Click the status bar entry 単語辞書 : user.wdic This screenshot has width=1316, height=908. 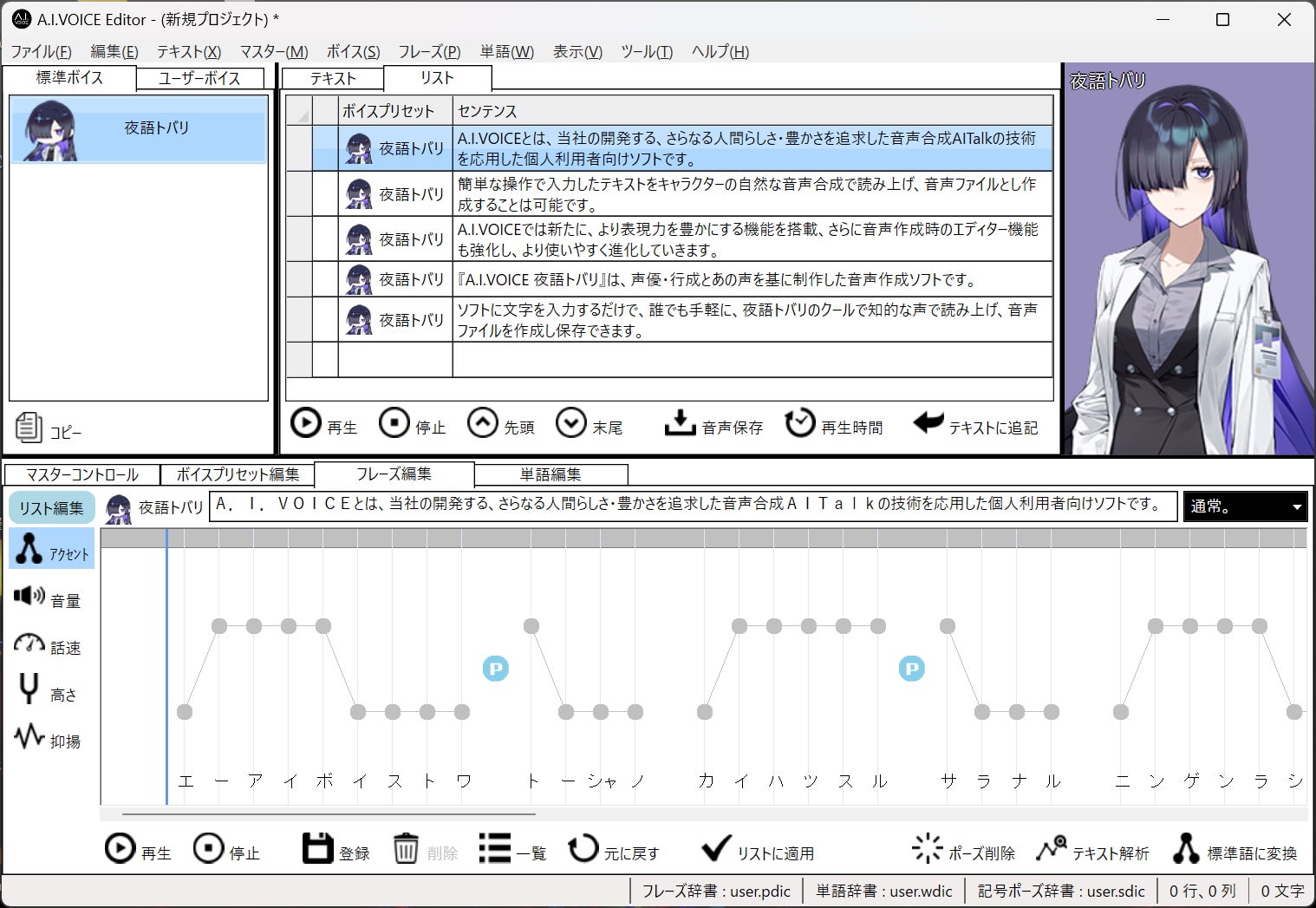click(883, 891)
